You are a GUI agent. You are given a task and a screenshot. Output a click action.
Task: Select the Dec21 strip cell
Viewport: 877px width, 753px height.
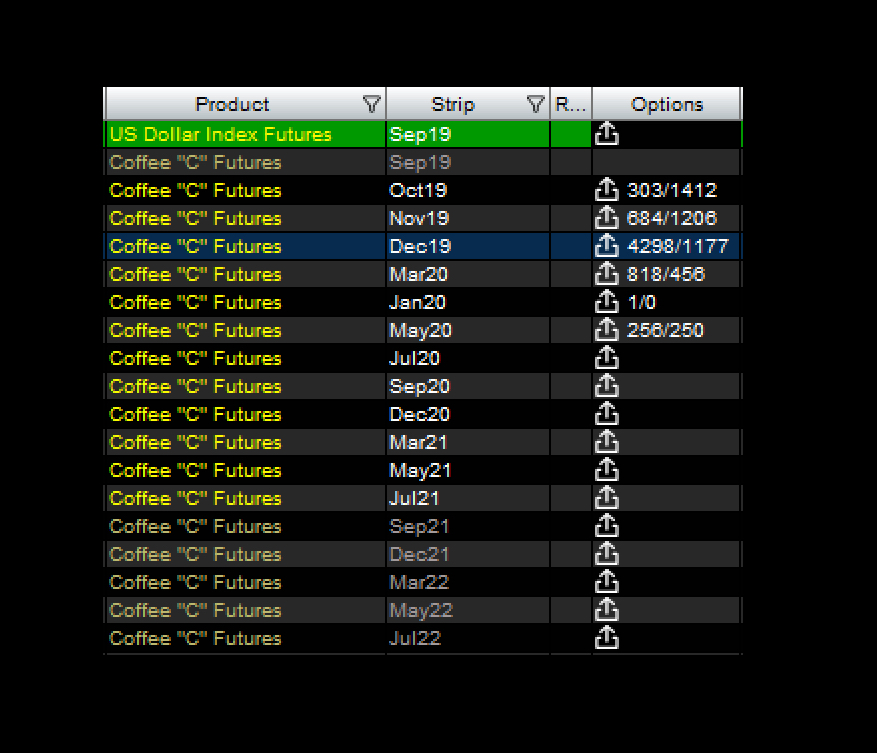click(468, 554)
